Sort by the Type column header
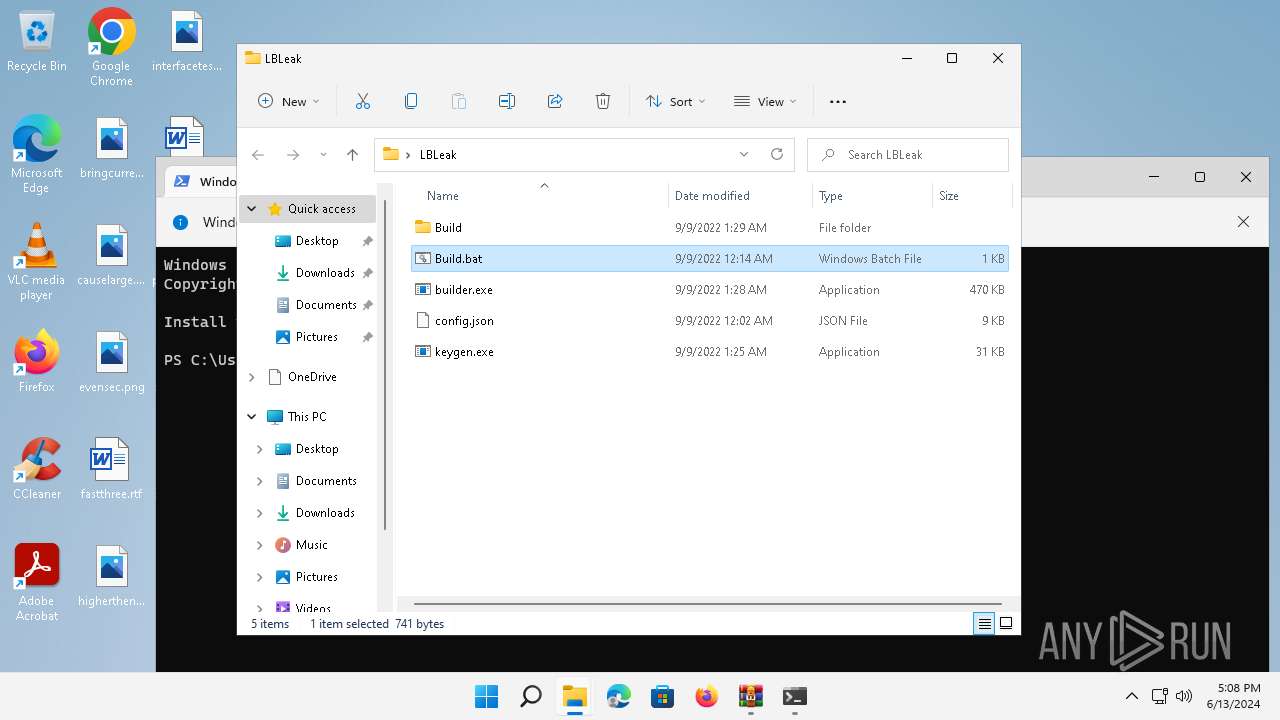The image size is (1280, 720). [871, 196]
